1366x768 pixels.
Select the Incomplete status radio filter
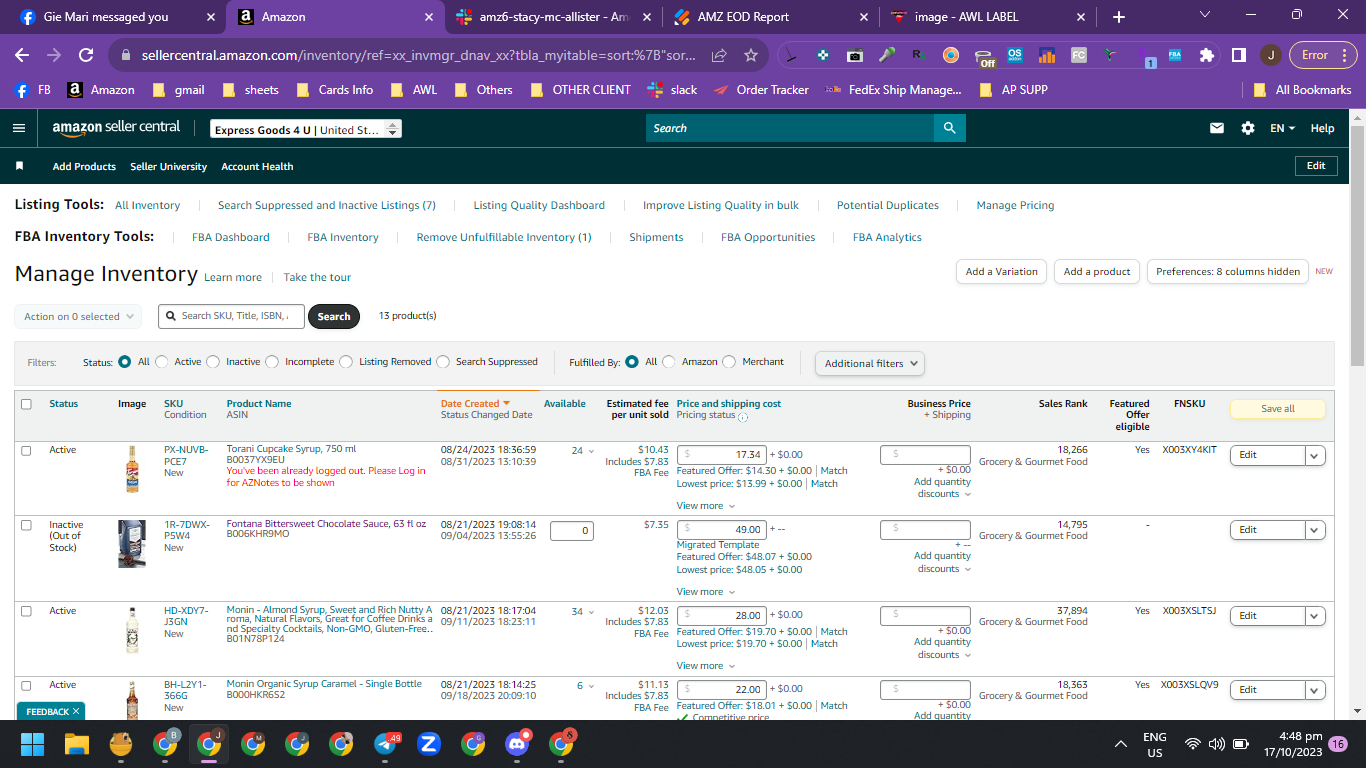pos(272,362)
